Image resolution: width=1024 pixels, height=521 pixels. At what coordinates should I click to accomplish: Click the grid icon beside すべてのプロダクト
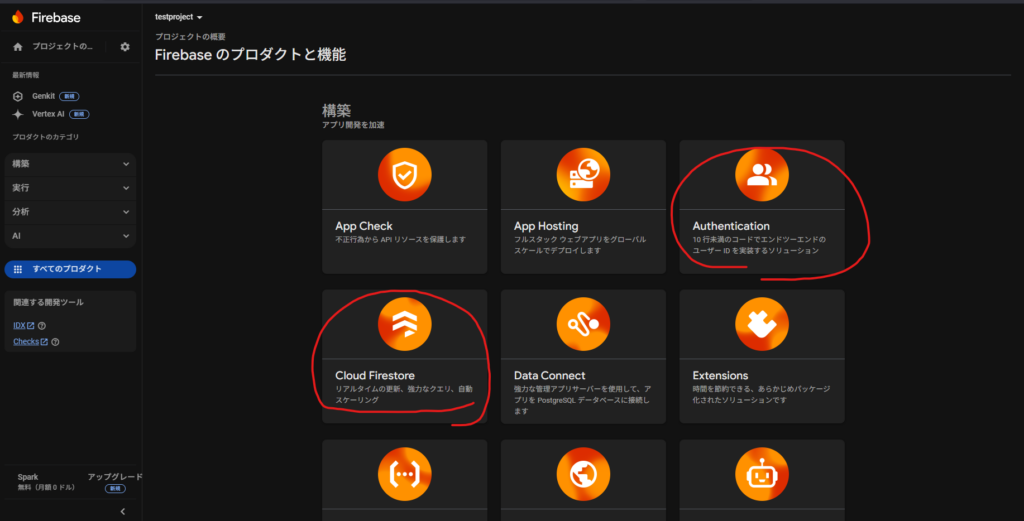pos(18,269)
